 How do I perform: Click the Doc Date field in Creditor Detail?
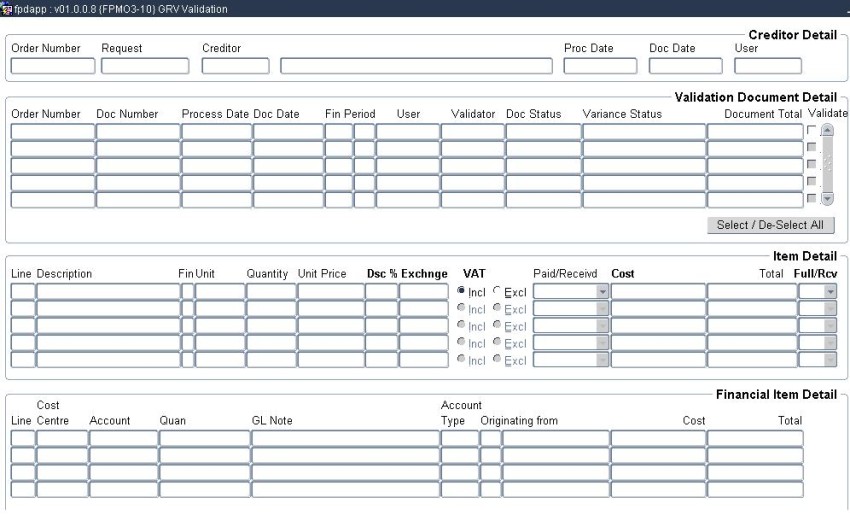(x=685, y=66)
